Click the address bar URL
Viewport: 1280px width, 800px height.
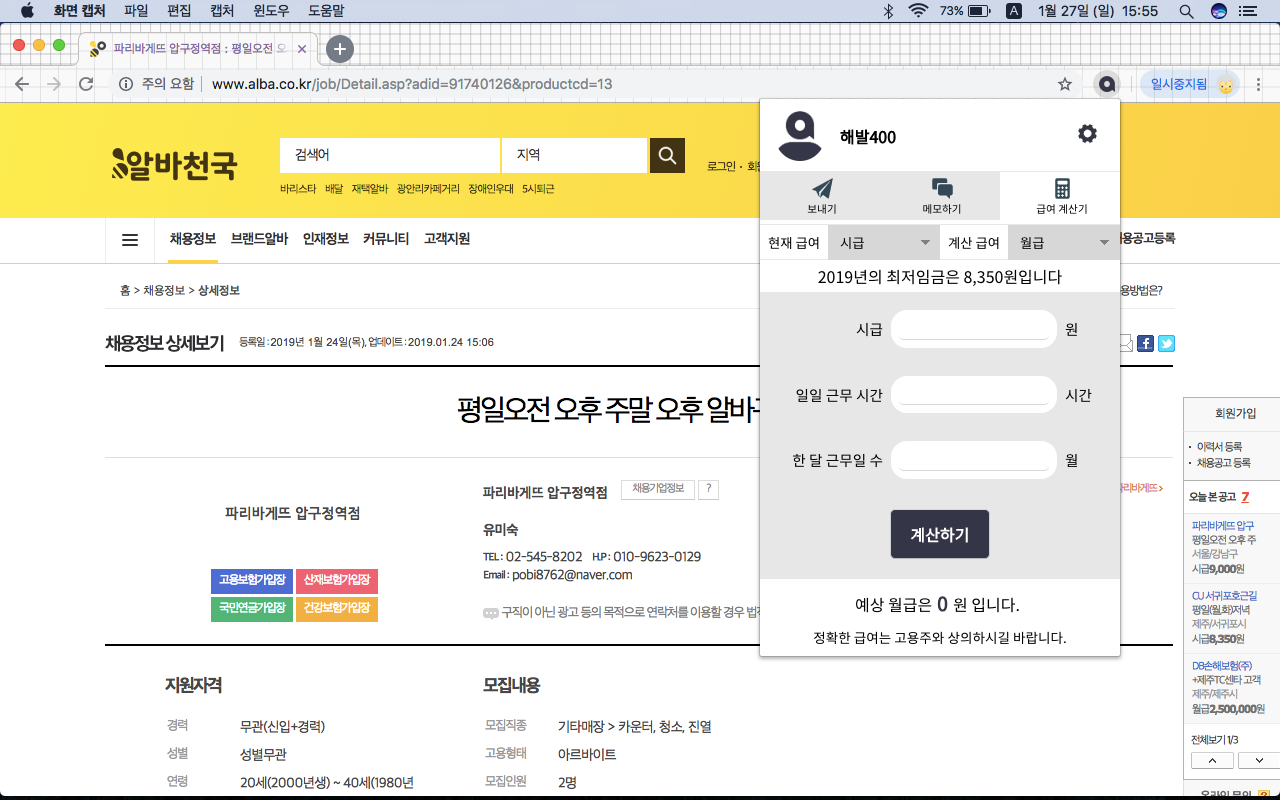412,84
